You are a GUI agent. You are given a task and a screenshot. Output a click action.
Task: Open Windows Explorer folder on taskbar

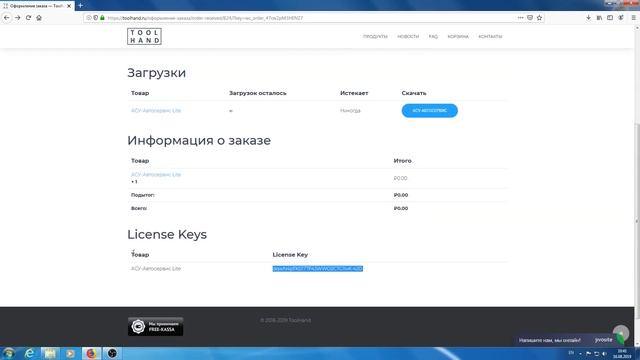pos(50,353)
